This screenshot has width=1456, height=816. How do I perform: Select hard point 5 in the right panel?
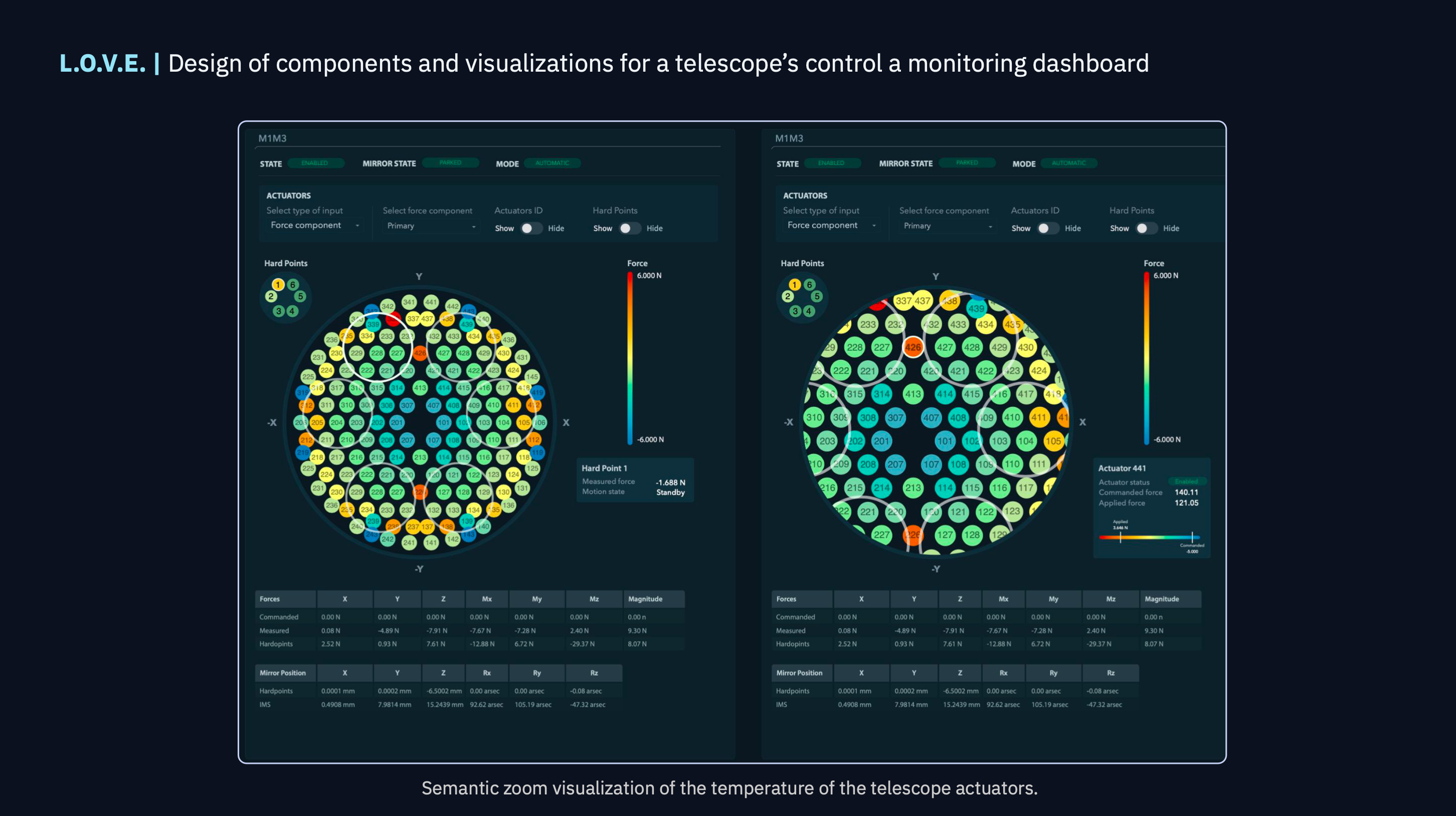(817, 296)
